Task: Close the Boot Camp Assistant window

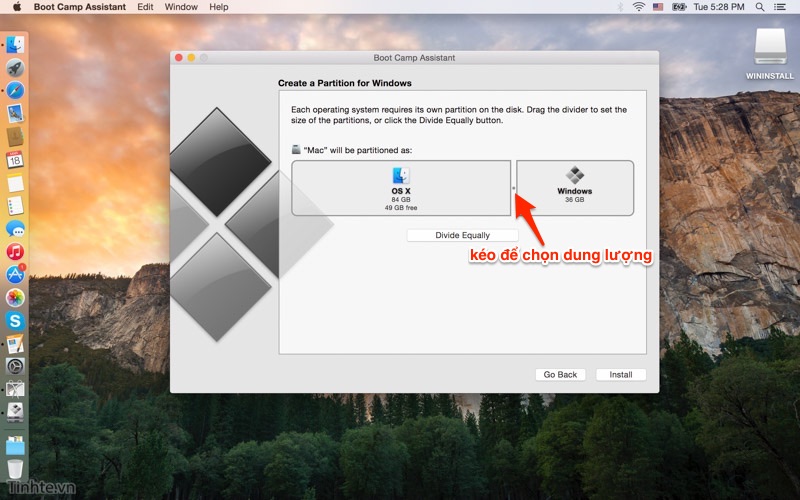Action: 179,58
